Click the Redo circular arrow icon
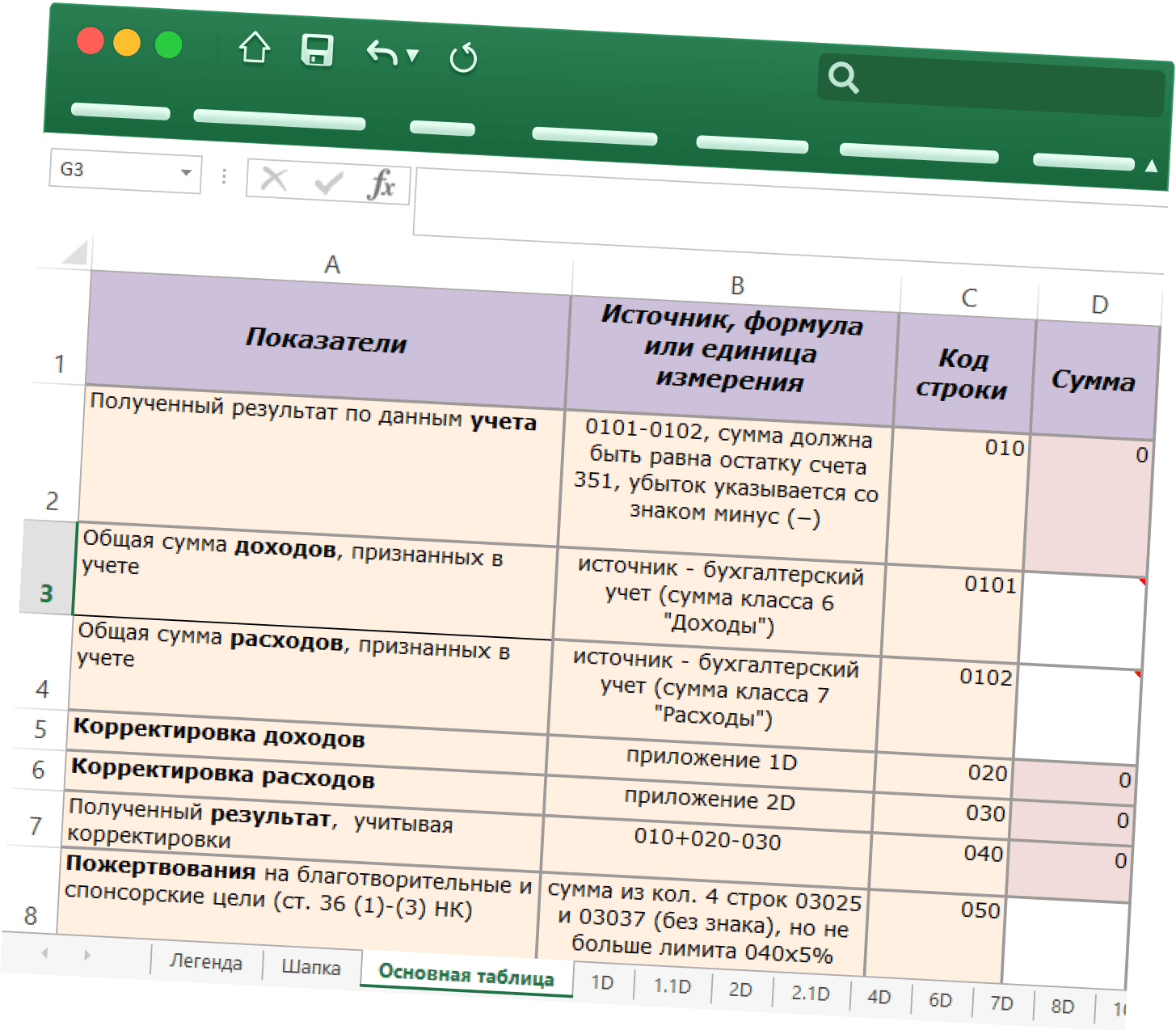 point(463,57)
